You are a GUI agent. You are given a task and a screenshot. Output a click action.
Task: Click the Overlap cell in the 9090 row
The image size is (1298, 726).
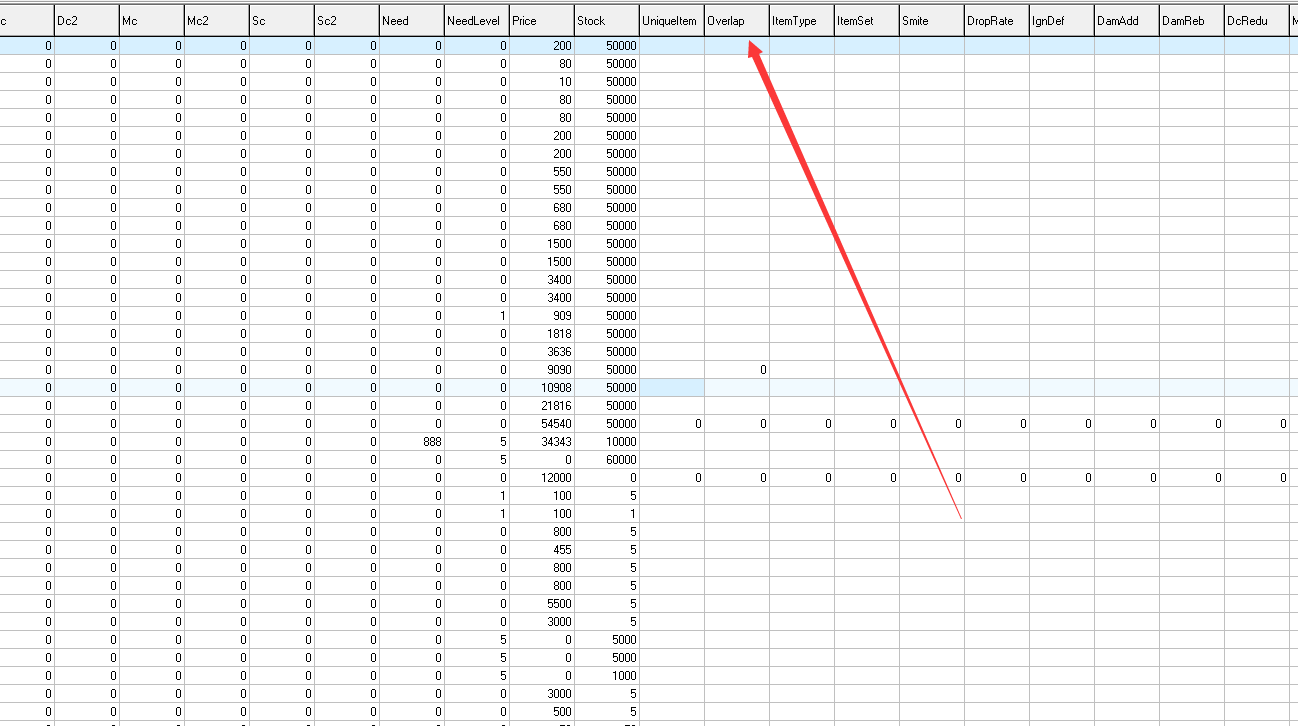pos(737,370)
